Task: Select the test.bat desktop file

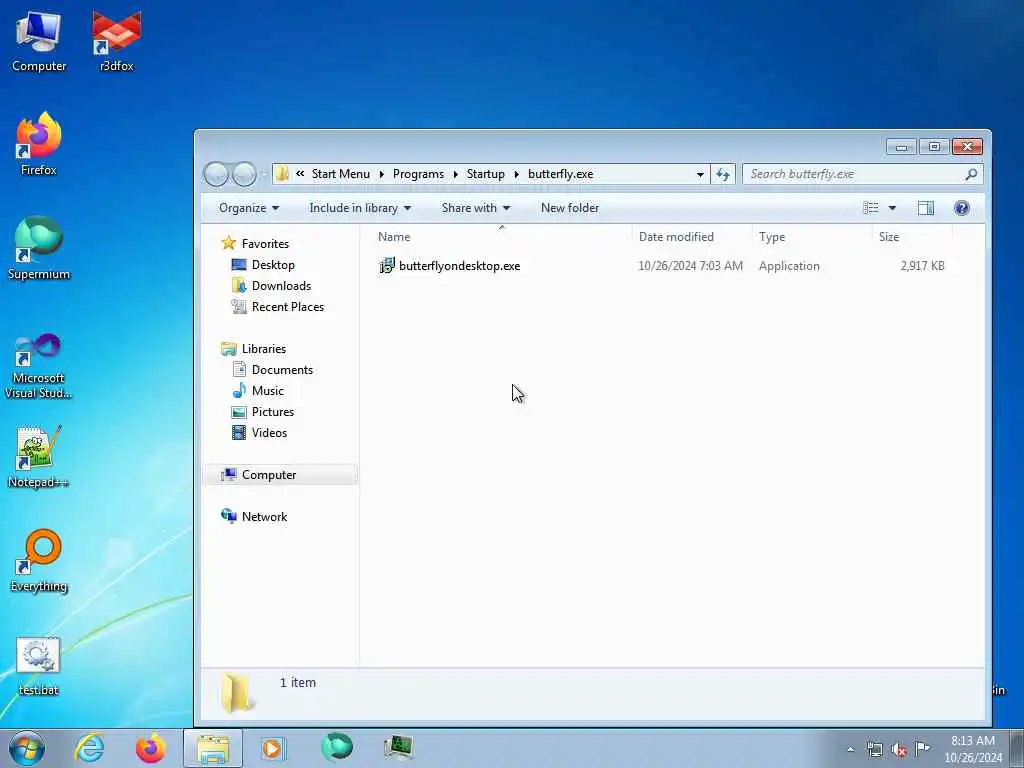Action: 39,666
